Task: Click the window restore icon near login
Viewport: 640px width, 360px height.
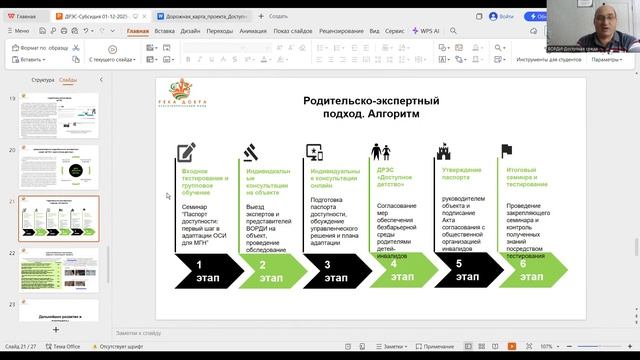Action: point(479,16)
